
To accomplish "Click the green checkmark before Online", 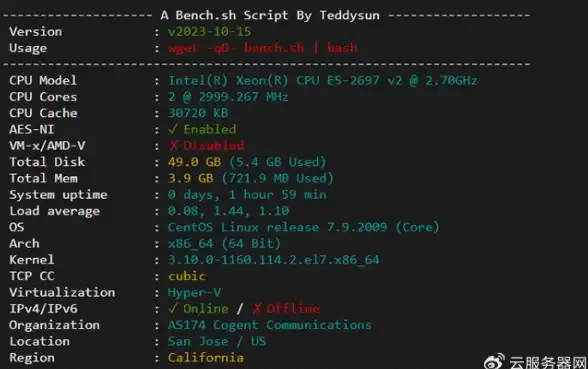I will coord(172,309).
